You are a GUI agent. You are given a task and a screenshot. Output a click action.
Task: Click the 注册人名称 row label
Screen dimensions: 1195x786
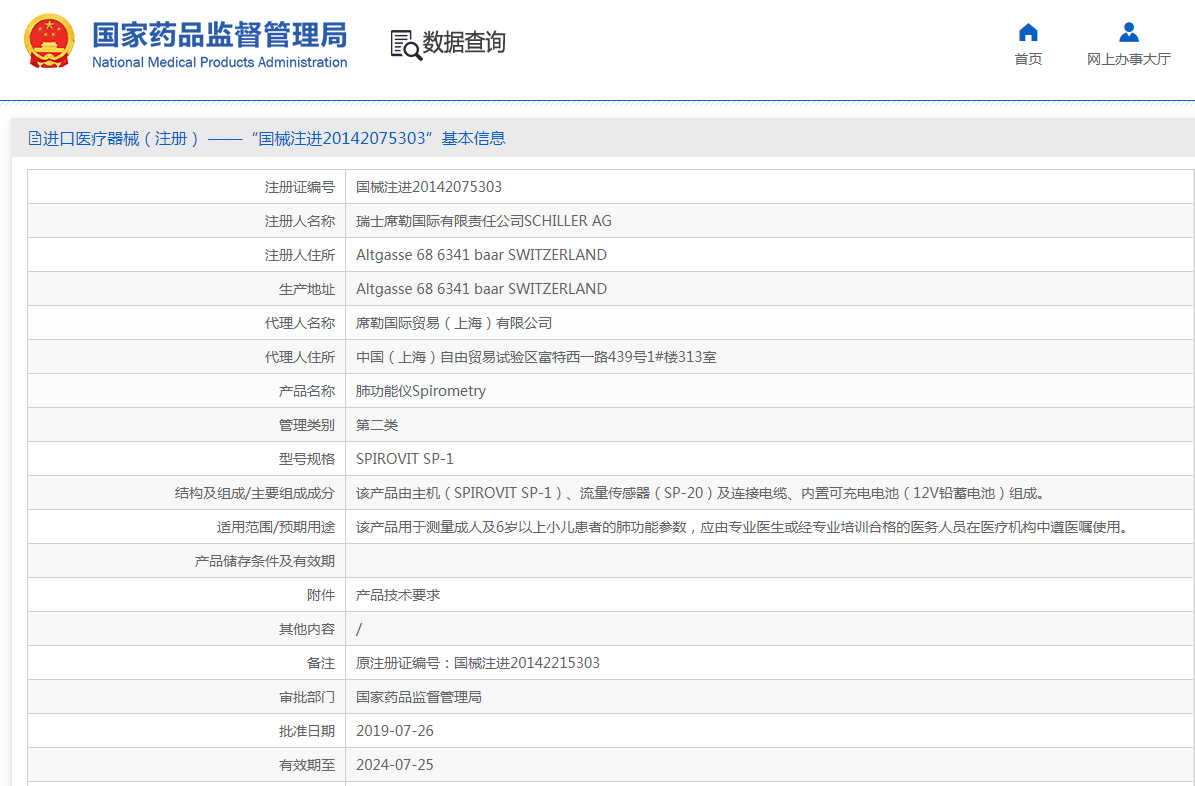(x=300, y=221)
